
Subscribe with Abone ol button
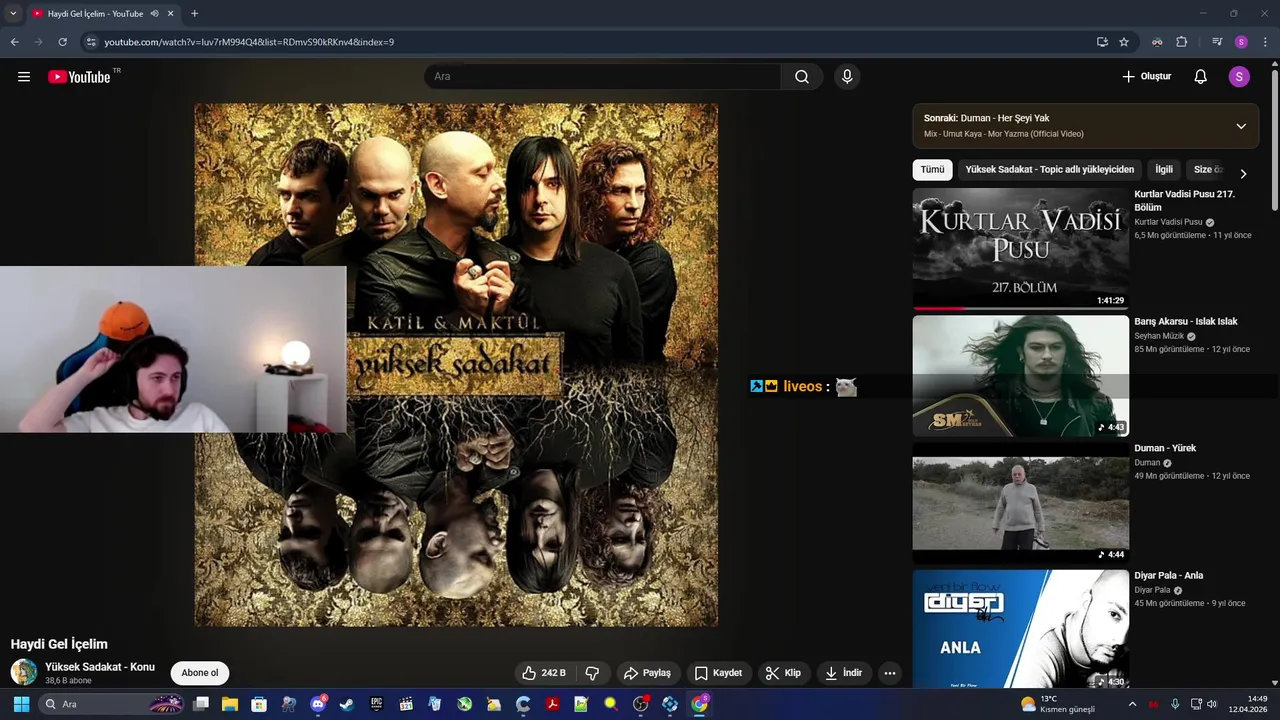click(x=200, y=673)
